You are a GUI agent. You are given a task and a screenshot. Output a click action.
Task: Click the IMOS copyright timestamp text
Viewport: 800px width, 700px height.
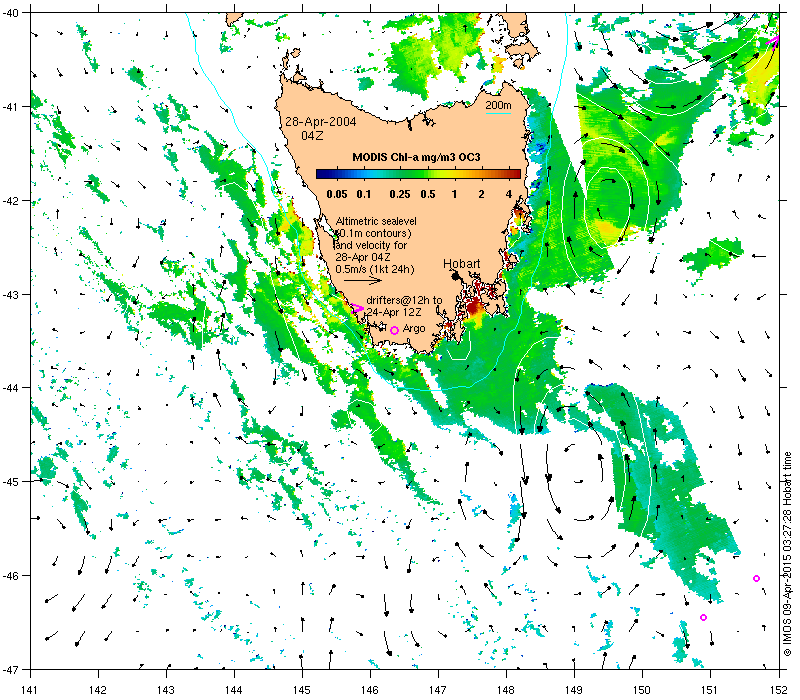coord(787,554)
